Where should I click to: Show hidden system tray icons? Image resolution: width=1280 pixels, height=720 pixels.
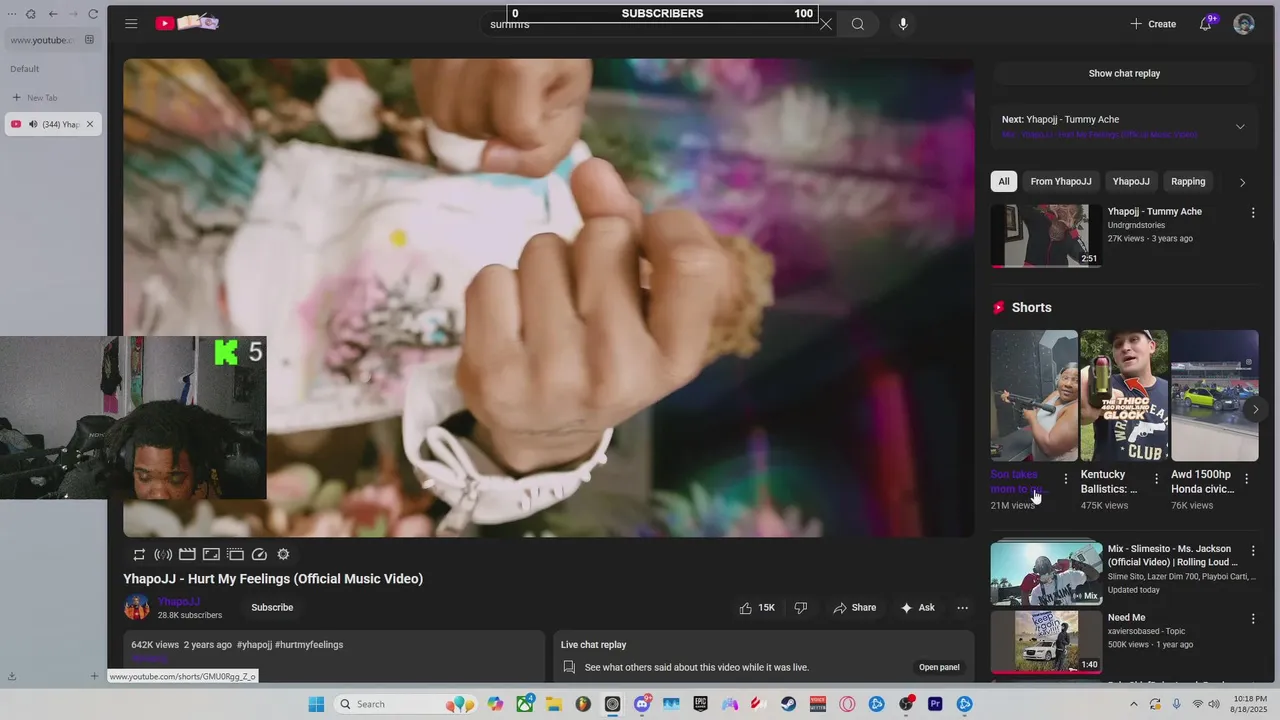point(1134,704)
